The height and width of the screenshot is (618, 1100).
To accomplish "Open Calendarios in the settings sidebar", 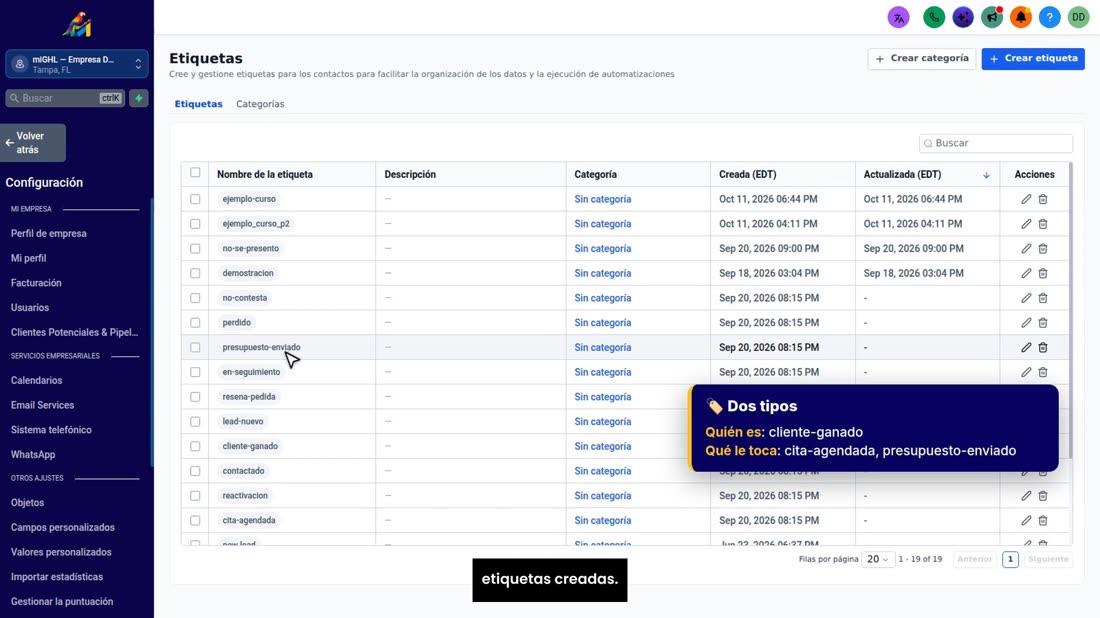I will coord(36,380).
